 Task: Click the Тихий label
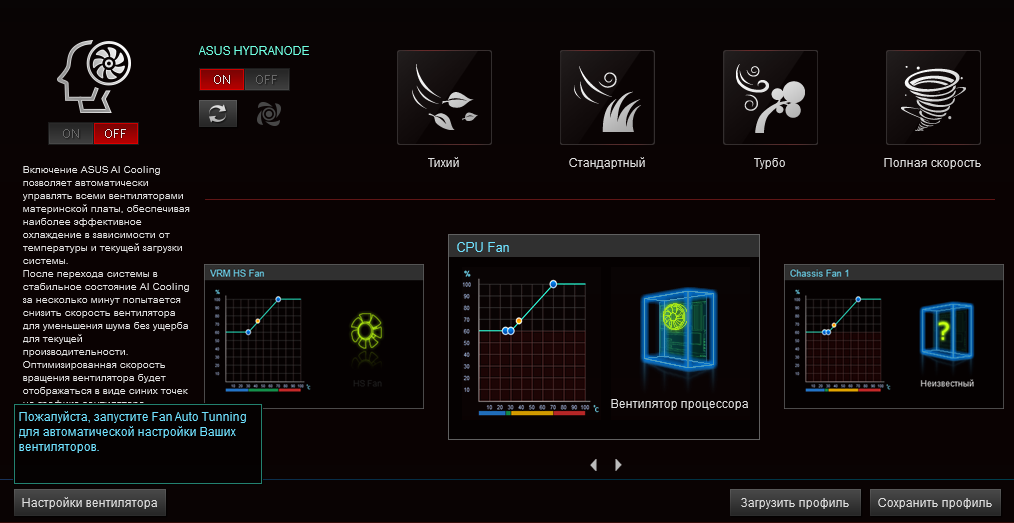point(444,162)
